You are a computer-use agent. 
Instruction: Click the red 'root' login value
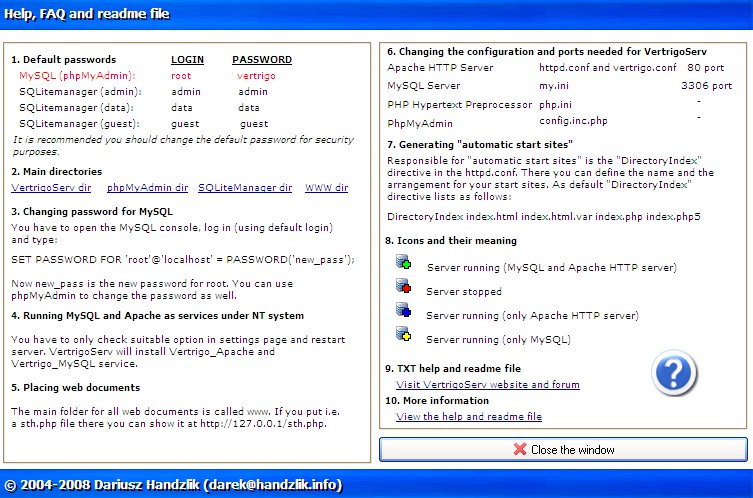pos(181,76)
